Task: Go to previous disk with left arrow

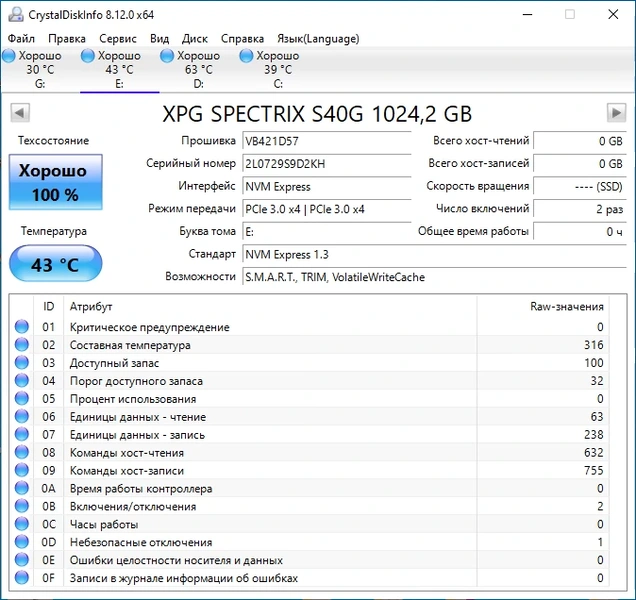Action: tap(19, 112)
